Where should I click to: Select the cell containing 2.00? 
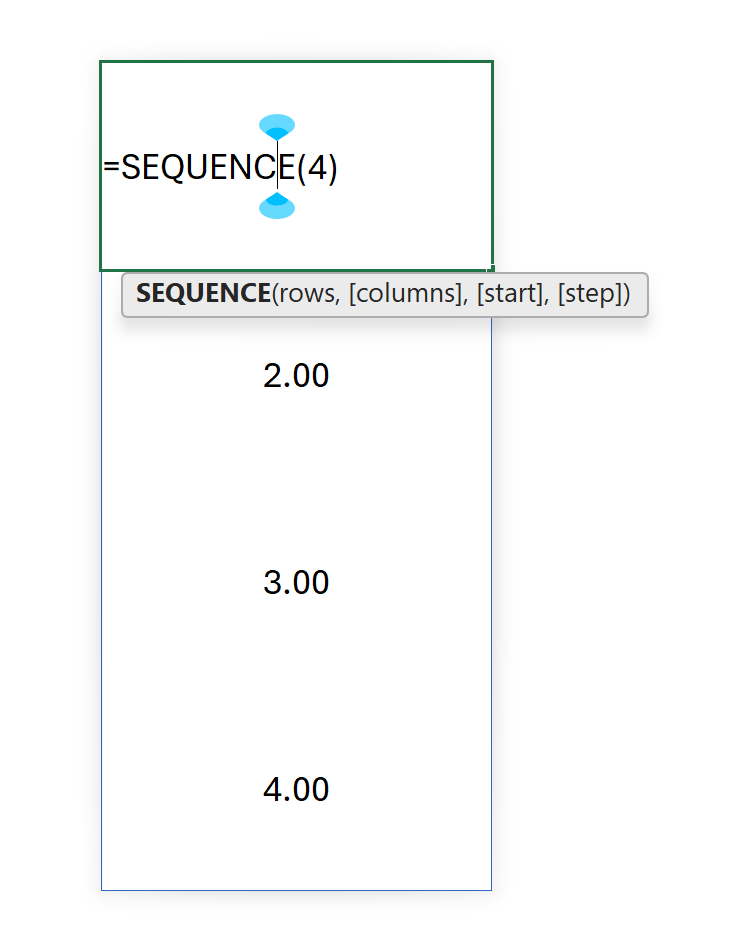click(296, 376)
